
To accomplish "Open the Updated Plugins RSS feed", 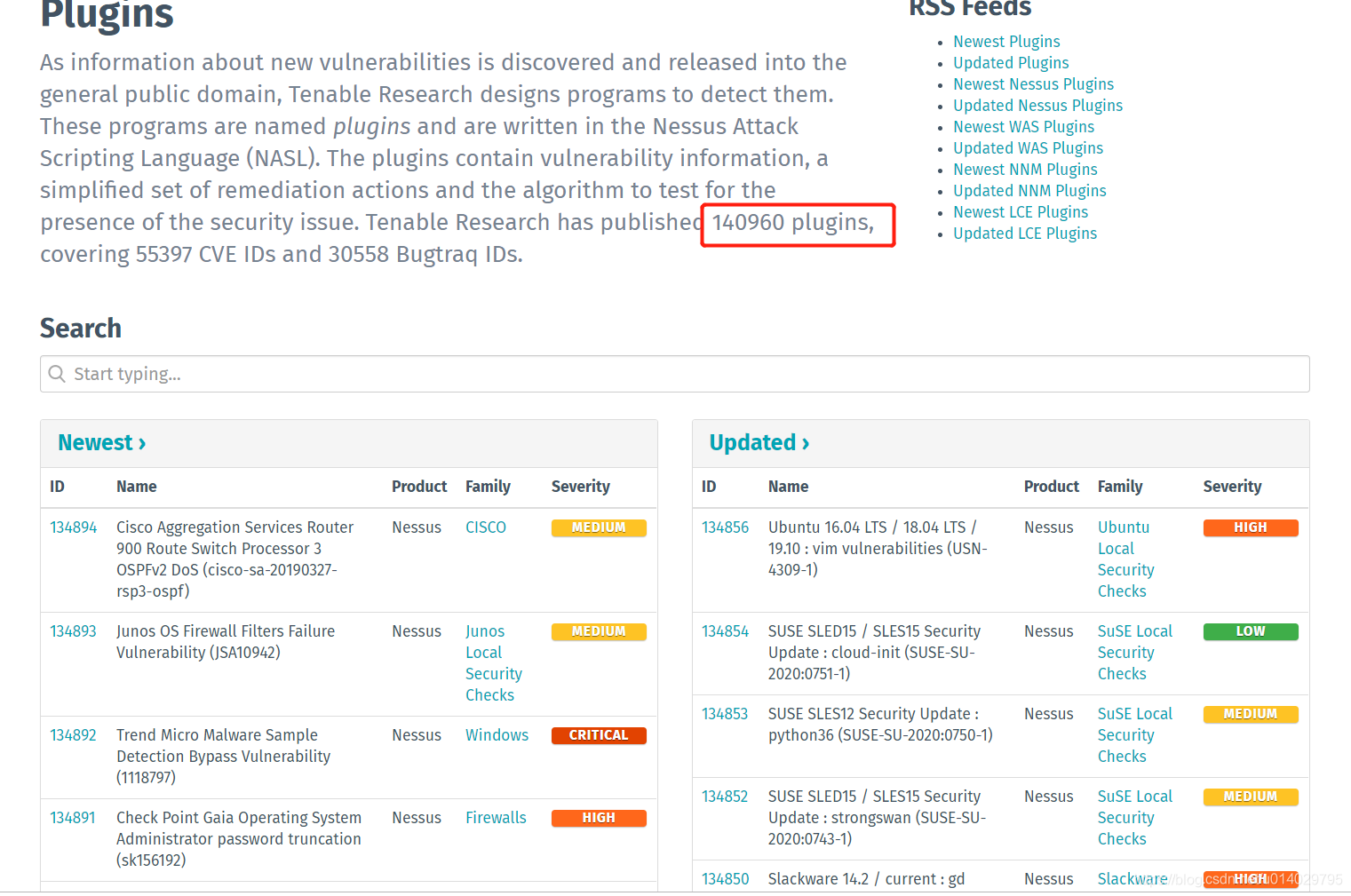I will 1011,63.
